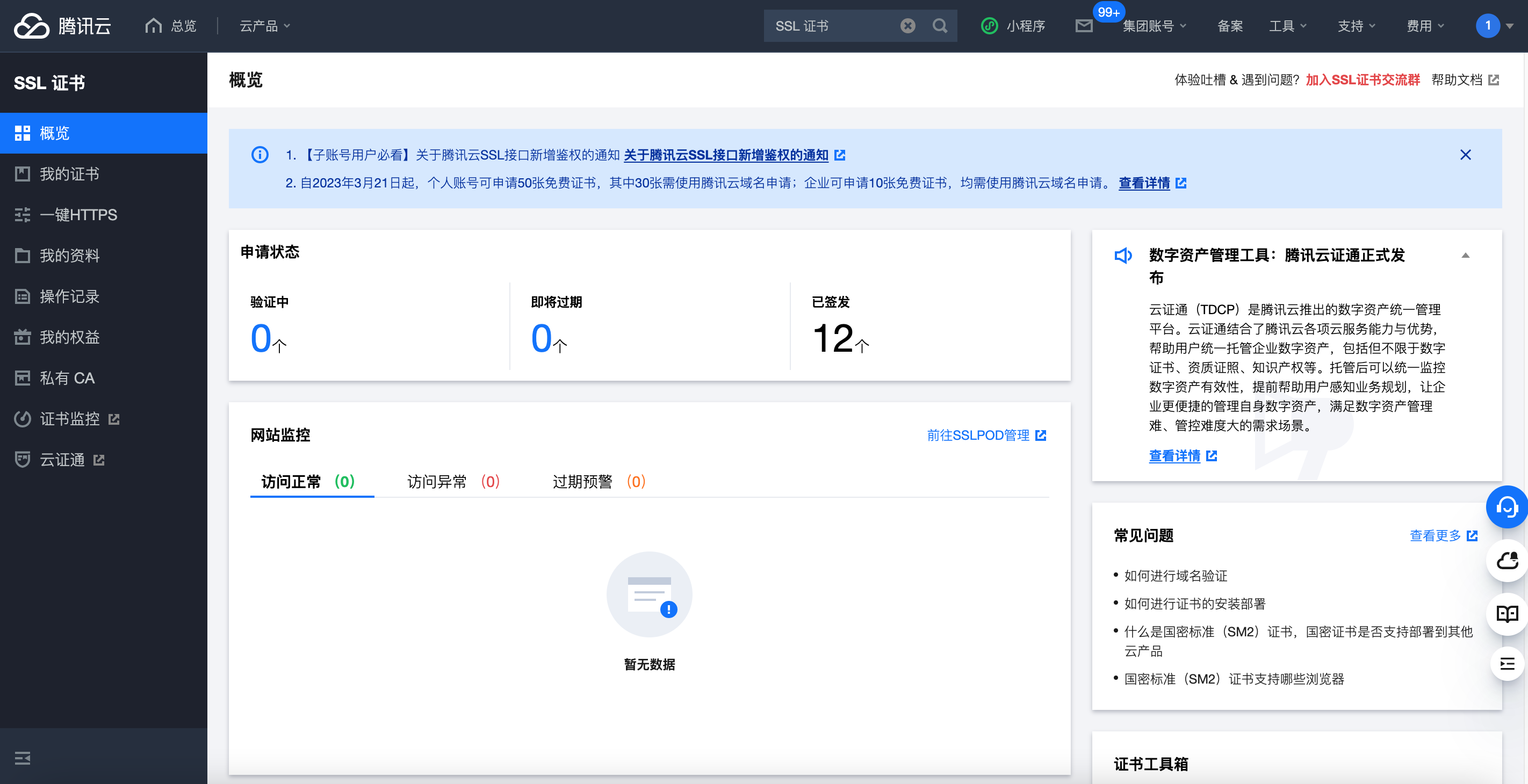The height and width of the screenshot is (784, 1528).
Task: Open the customer service headset button
Action: [1507, 507]
